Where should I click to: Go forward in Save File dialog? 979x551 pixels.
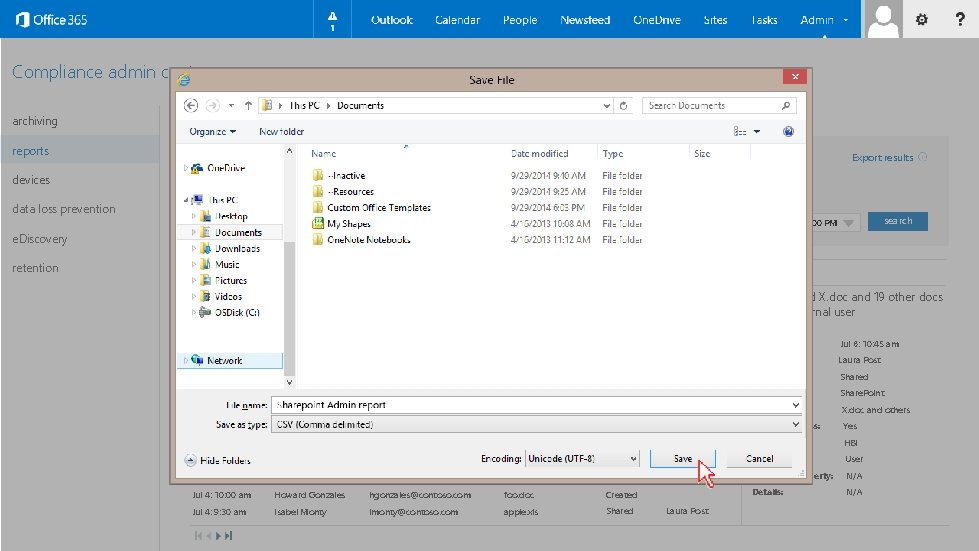pos(213,105)
